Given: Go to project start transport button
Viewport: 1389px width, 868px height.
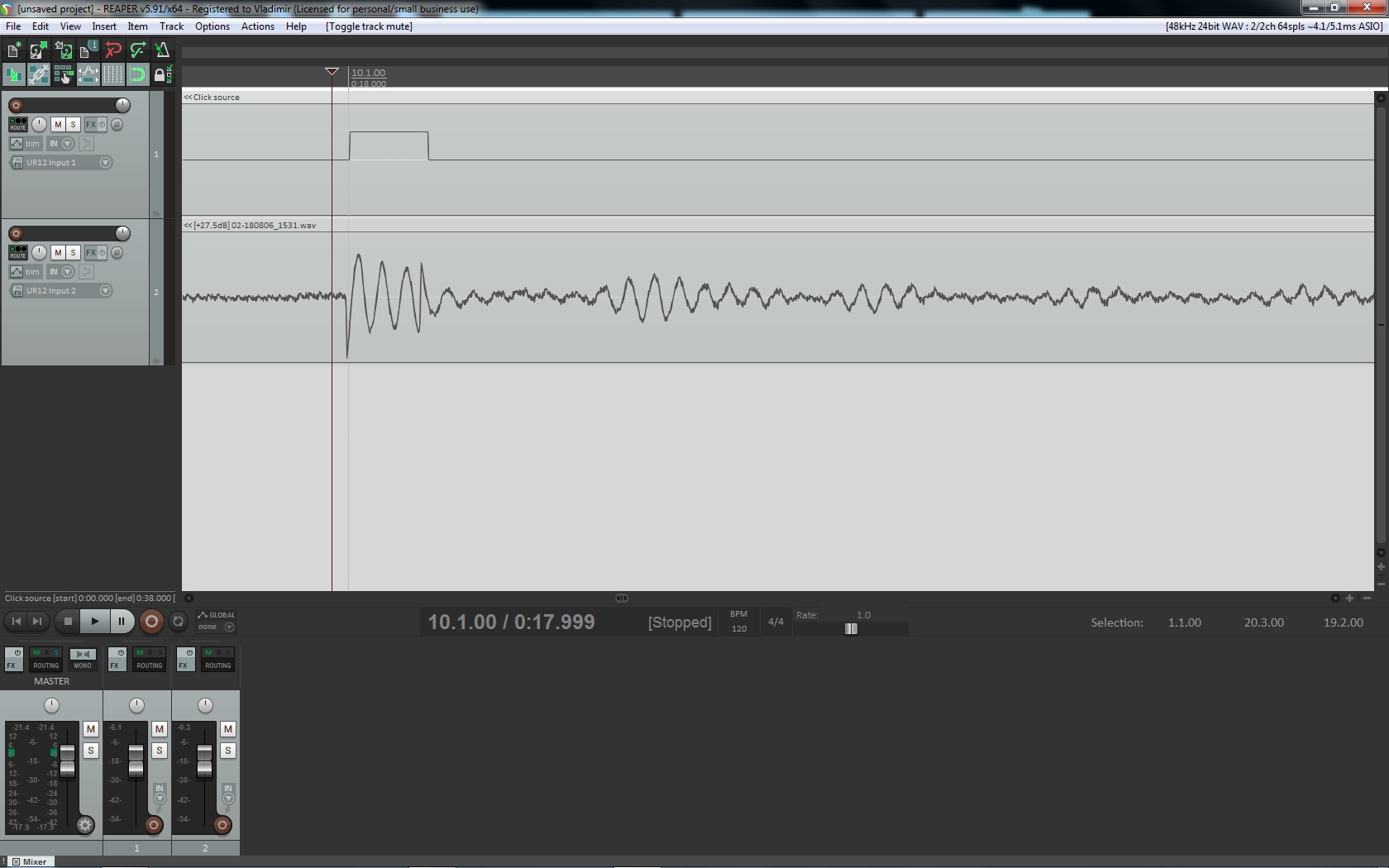Looking at the screenshot, I should click(16, 622).
